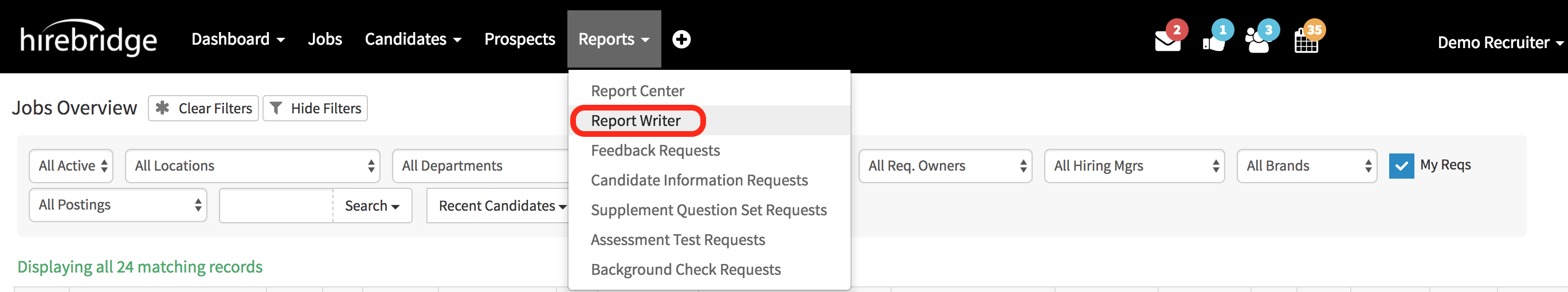The width and height of the screenshot is (1568, 292).
Task: Choose Report Center menu entry
Action: [637, 90]
